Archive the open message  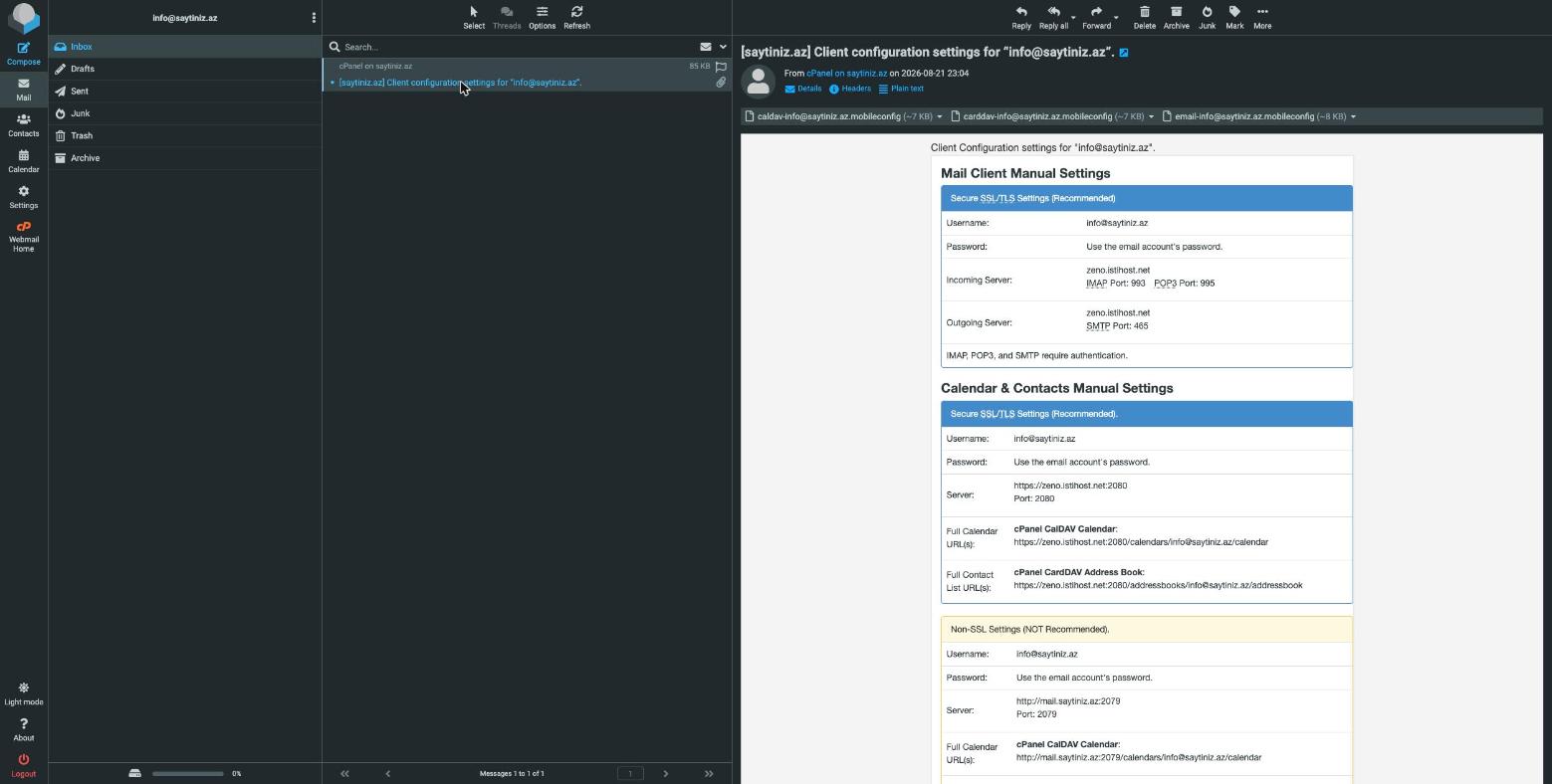tap(1177, 18)
